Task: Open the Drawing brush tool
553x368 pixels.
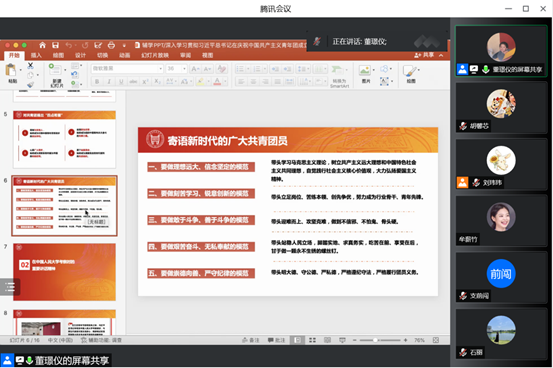Action: click(410, 71)
